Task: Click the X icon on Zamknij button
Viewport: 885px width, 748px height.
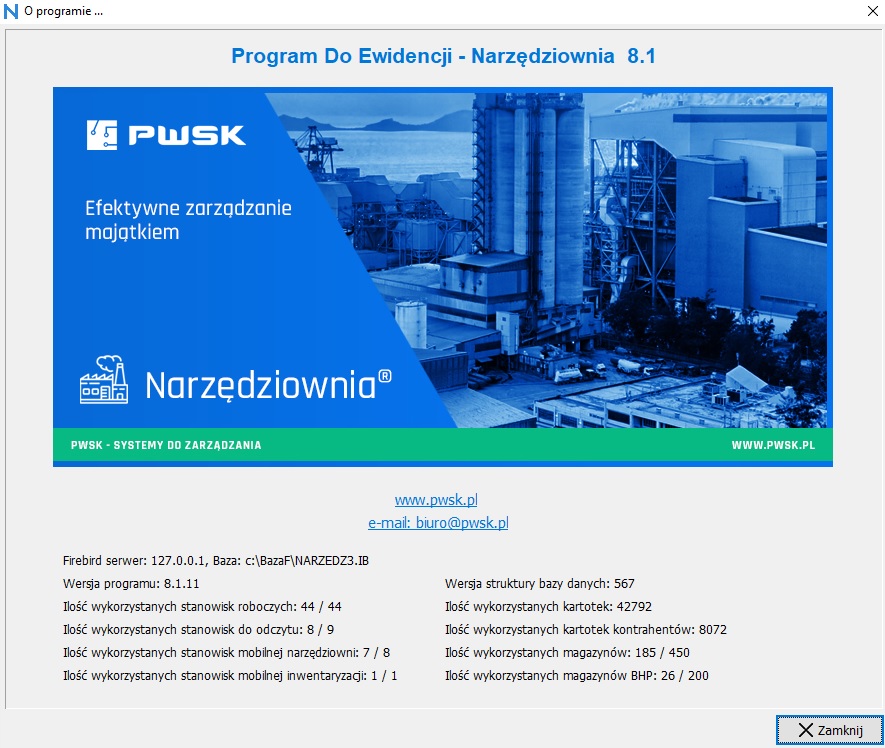Action: pos(805,731)
